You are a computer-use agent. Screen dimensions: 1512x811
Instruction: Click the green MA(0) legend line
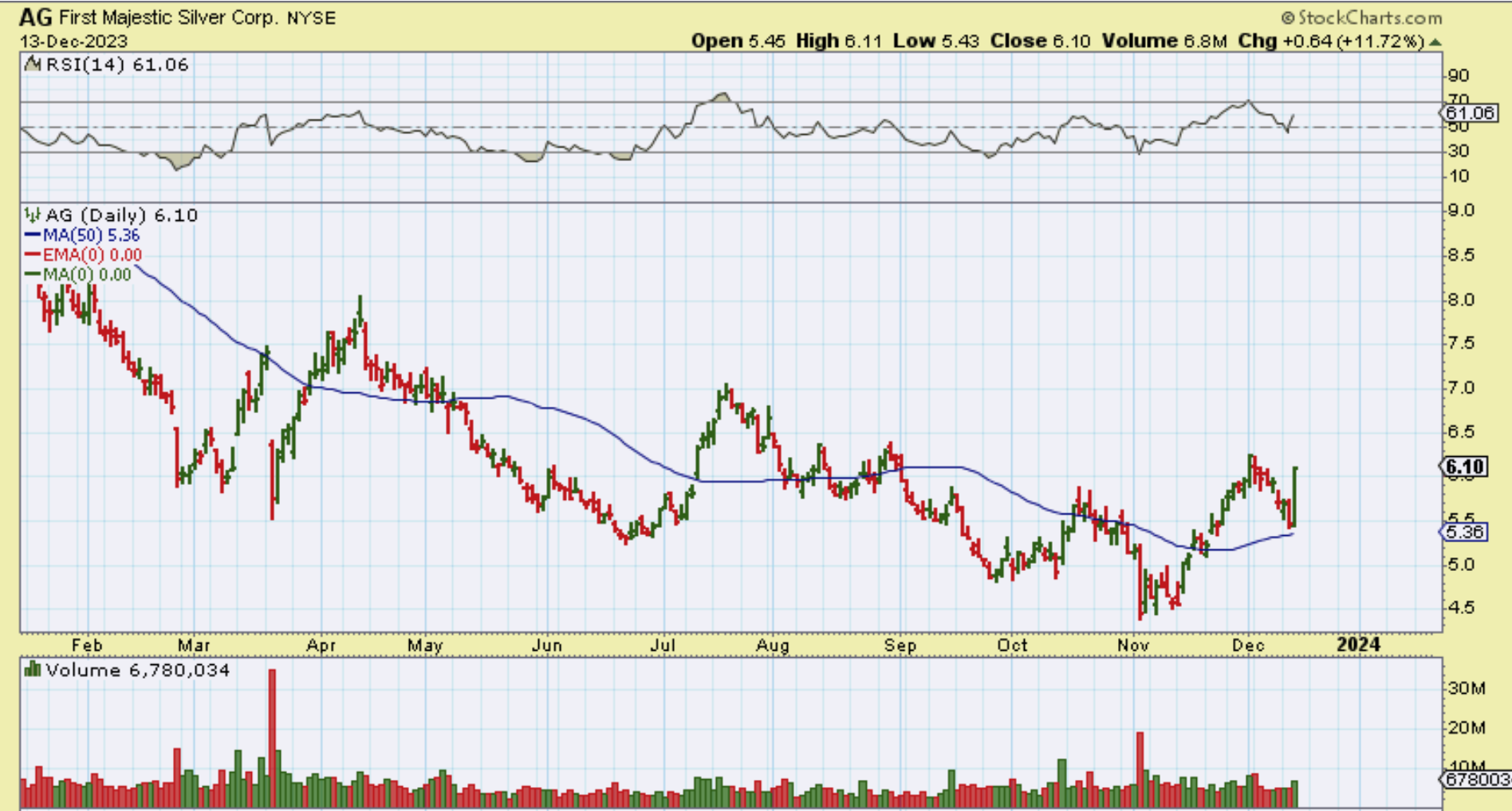(x=32, y=274)
